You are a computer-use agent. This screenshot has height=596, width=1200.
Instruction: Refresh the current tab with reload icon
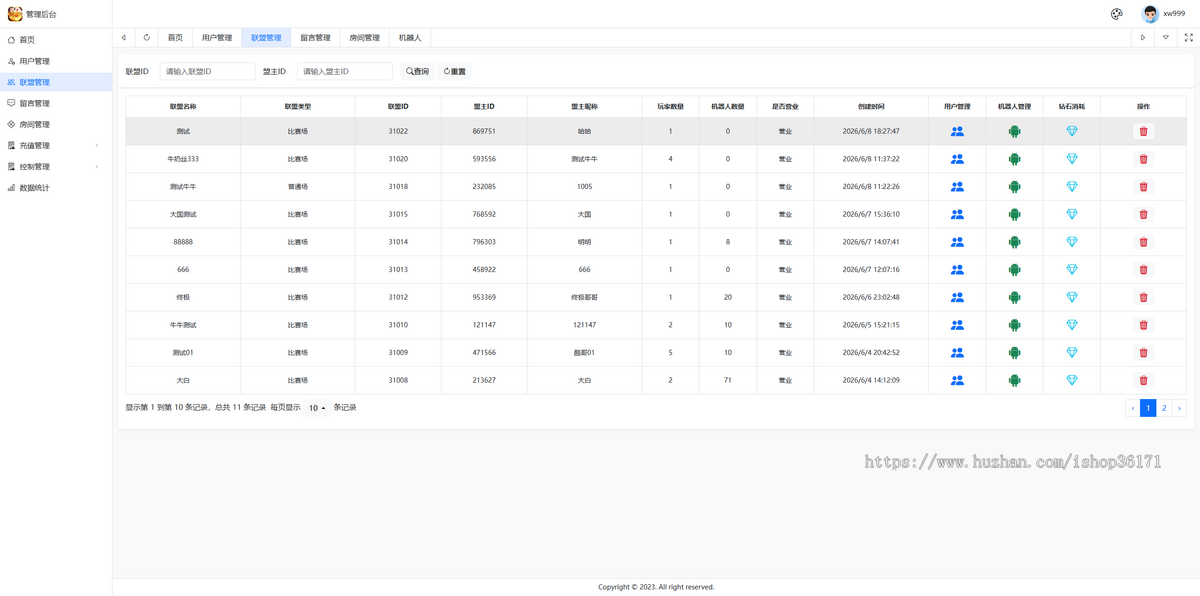pos(147,38)
